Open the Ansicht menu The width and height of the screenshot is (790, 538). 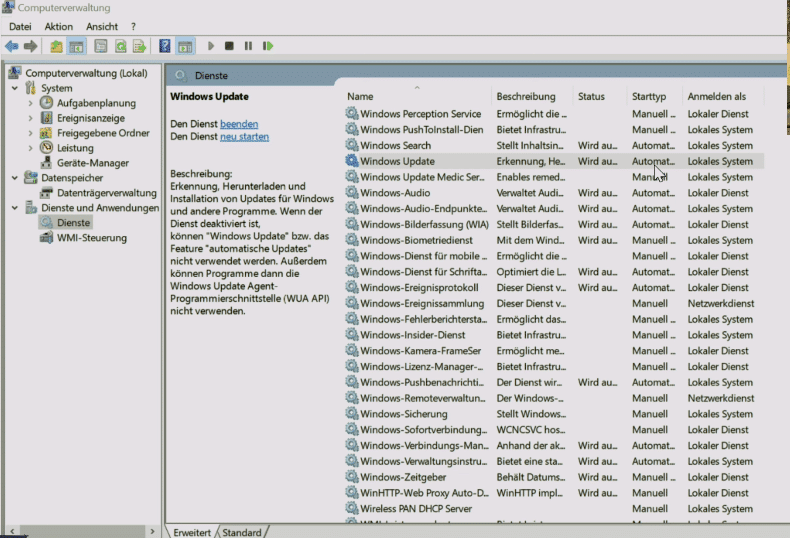pos(102,27)
